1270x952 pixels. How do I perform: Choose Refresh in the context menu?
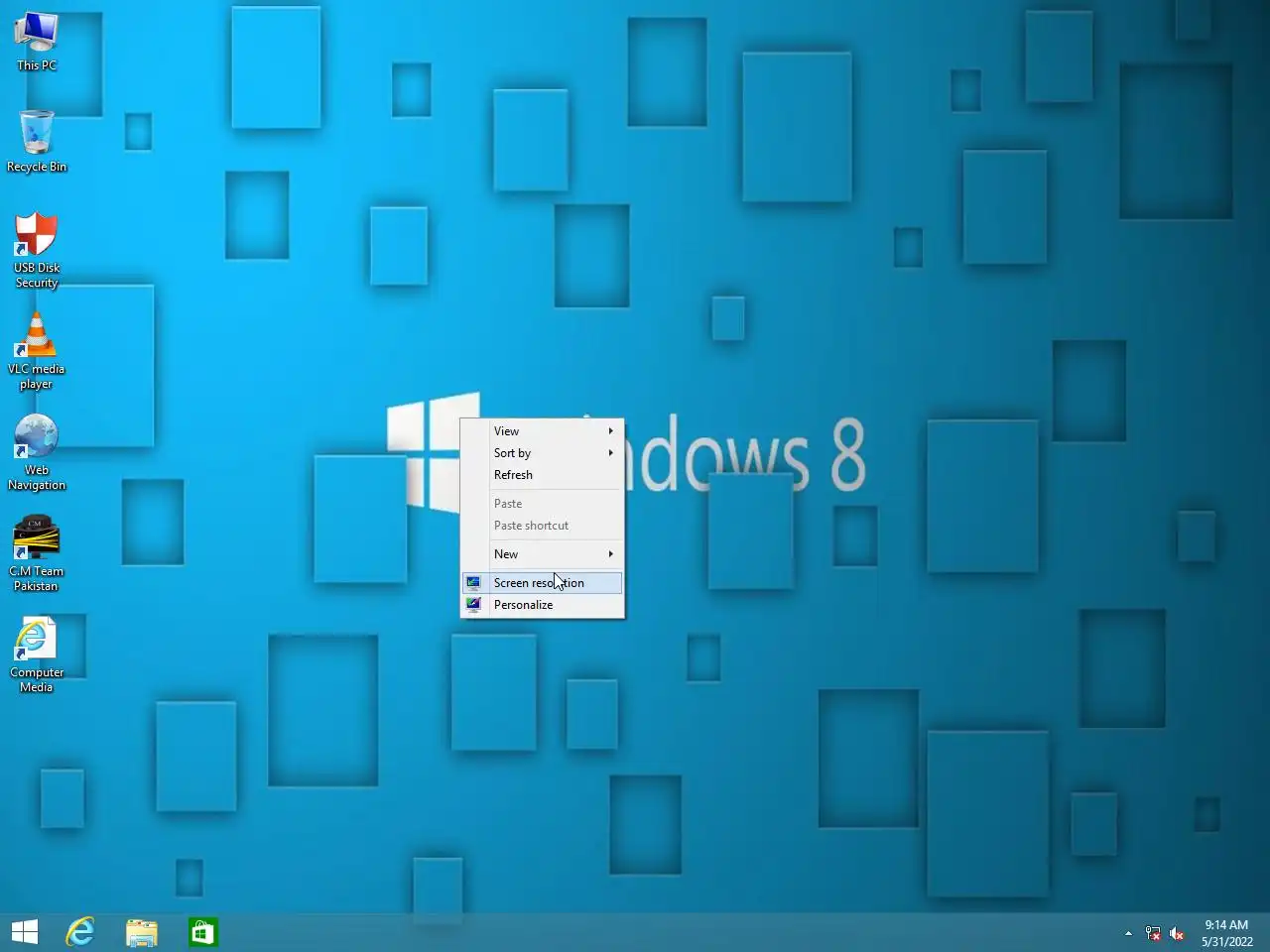(543, 475)
